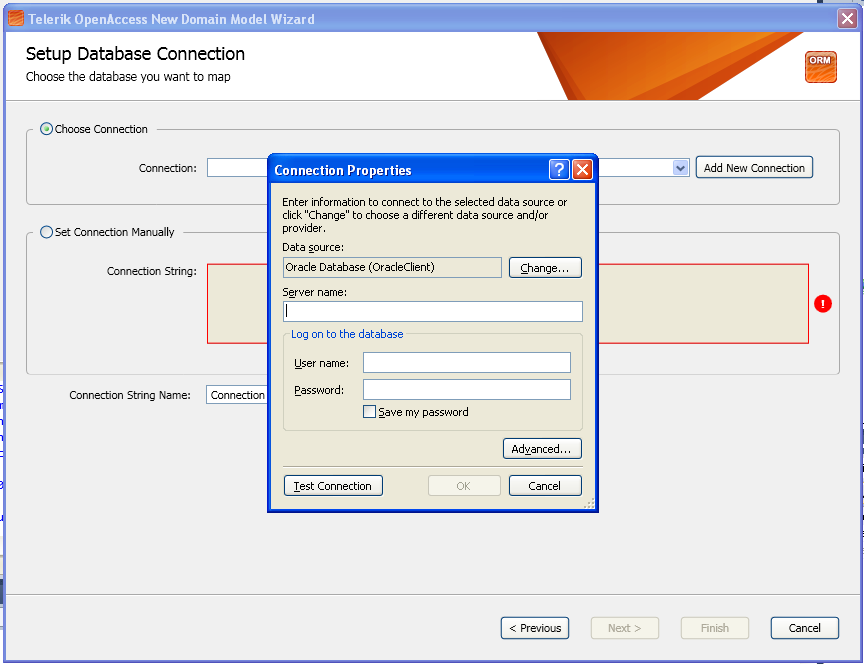Close the New Domain Model Wizard window
Image resolution: width=864 pixels, height=664 pixels.
coord(847,19)
